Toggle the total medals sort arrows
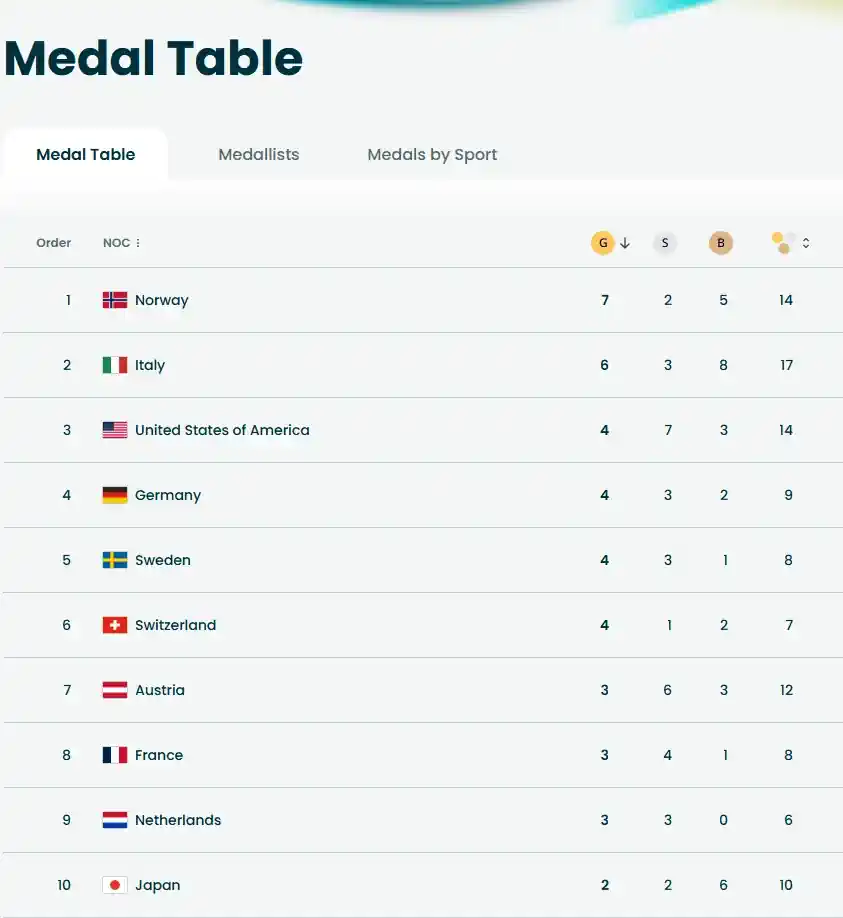Image resolution: width=843 pixels, height=918 pixels. [x=806, y=243]
